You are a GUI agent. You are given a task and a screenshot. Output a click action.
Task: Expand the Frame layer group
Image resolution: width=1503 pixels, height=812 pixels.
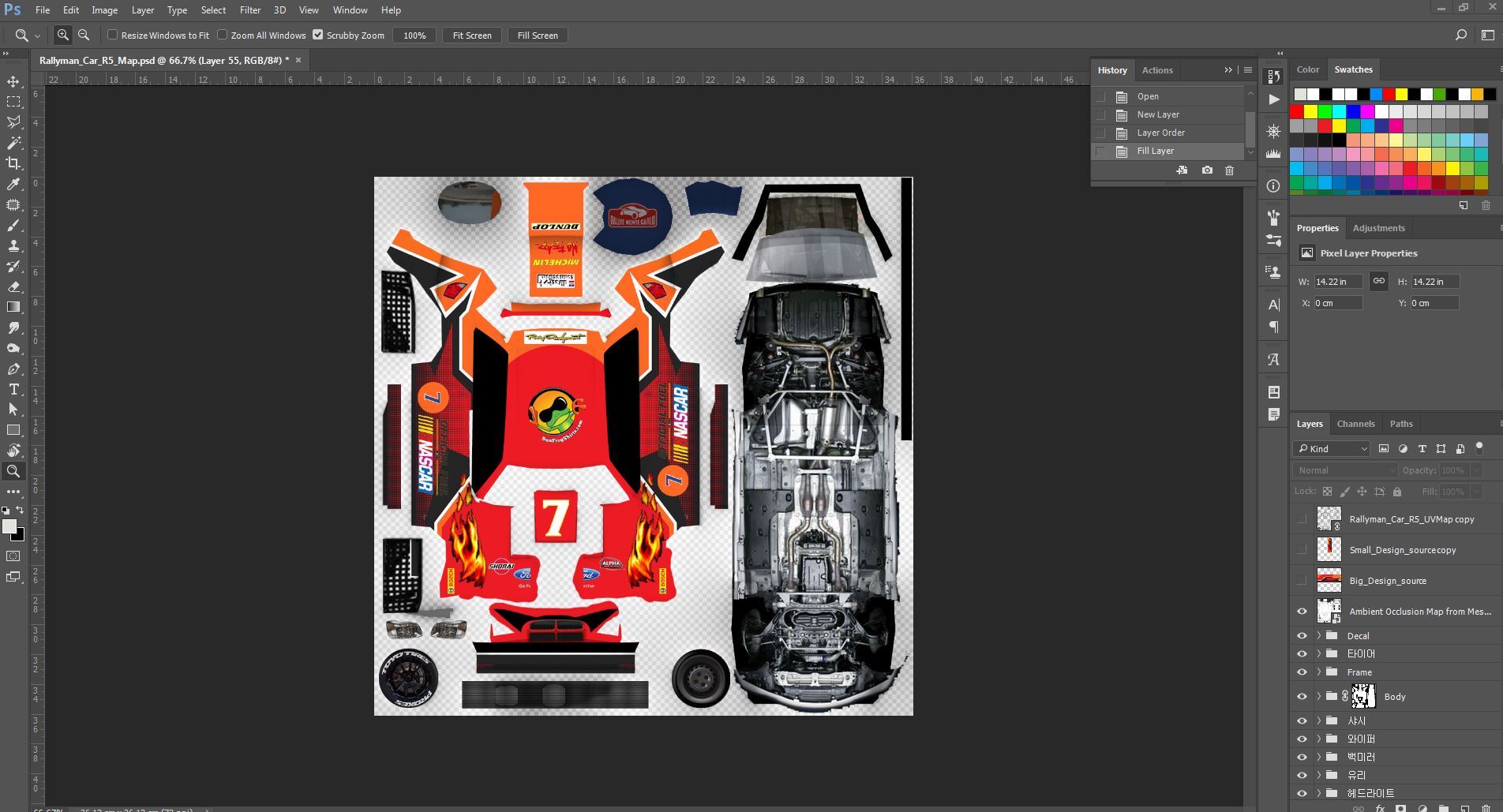(1318, 672)
